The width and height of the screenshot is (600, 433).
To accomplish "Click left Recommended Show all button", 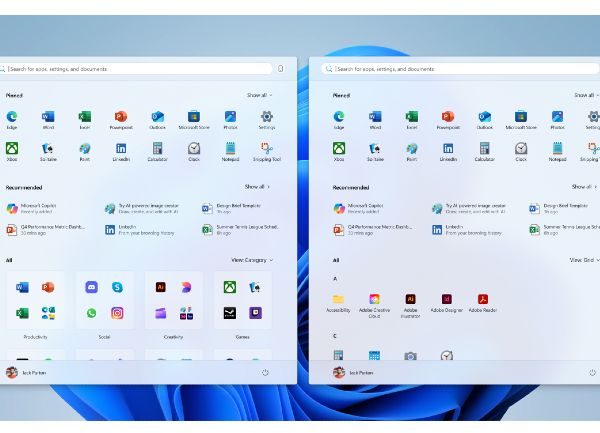I will 257,187.
